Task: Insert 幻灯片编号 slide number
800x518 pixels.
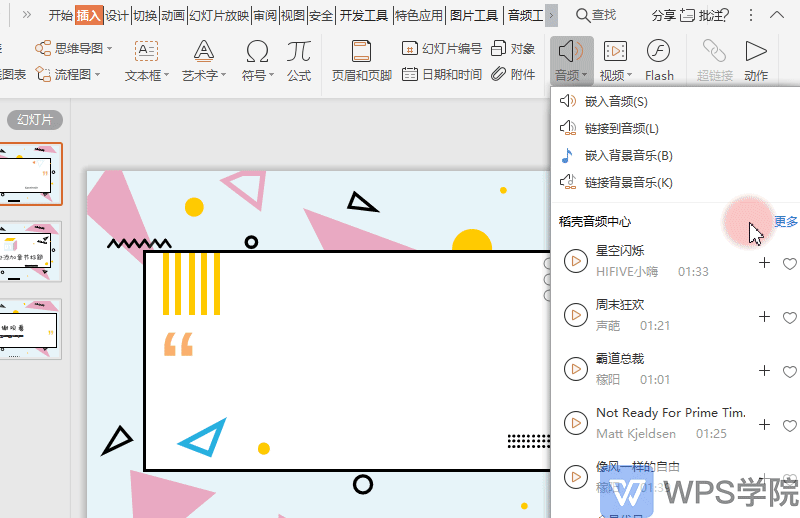Action: coord(442,48)
